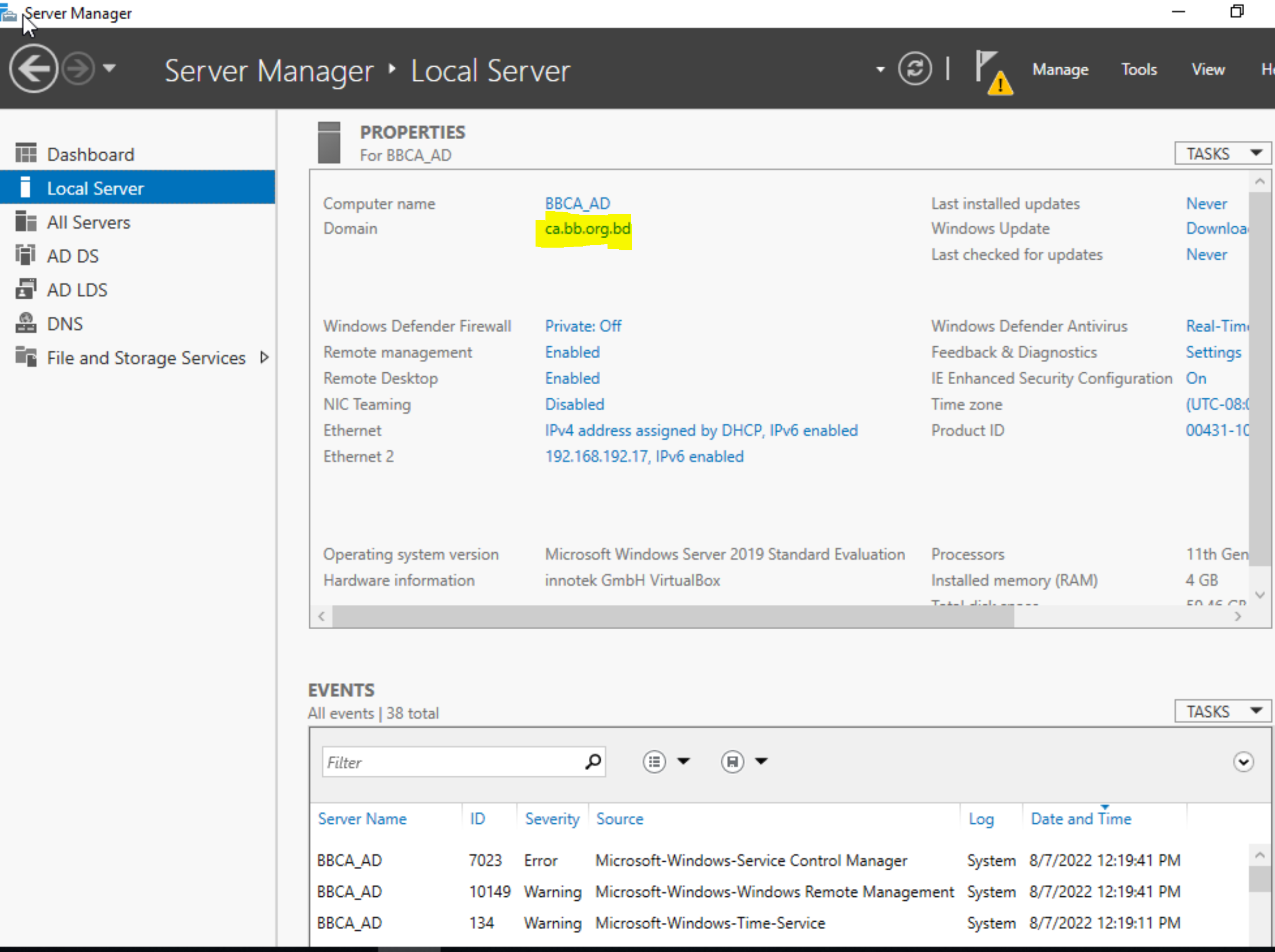Click NIC Teaming Disabled link

point(575,404)
